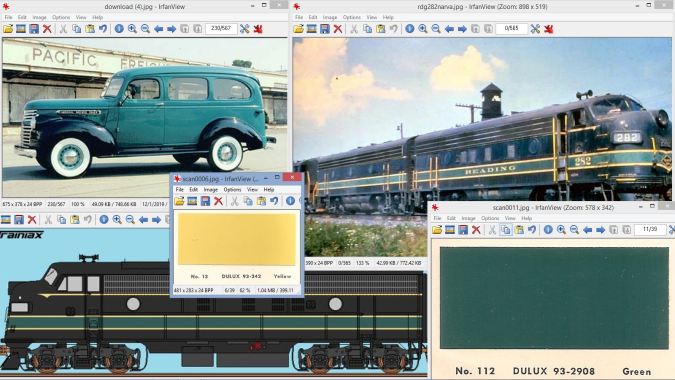Delete file in download (4).jpg window
This screenshot has height=380, width=675.
click(47, 29)
